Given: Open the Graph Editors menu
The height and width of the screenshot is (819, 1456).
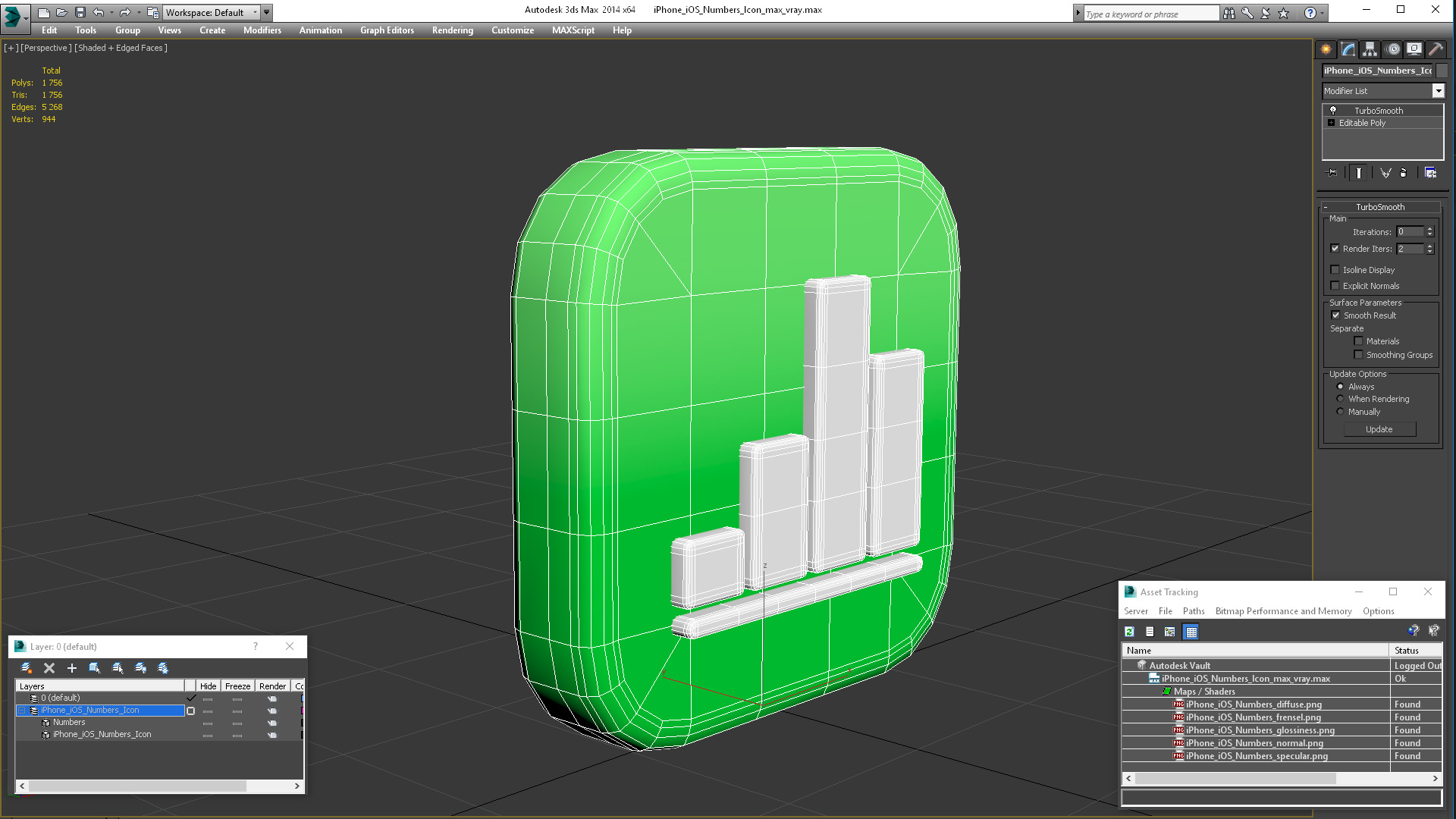Looking at the screenshot, I should (387, 30).
